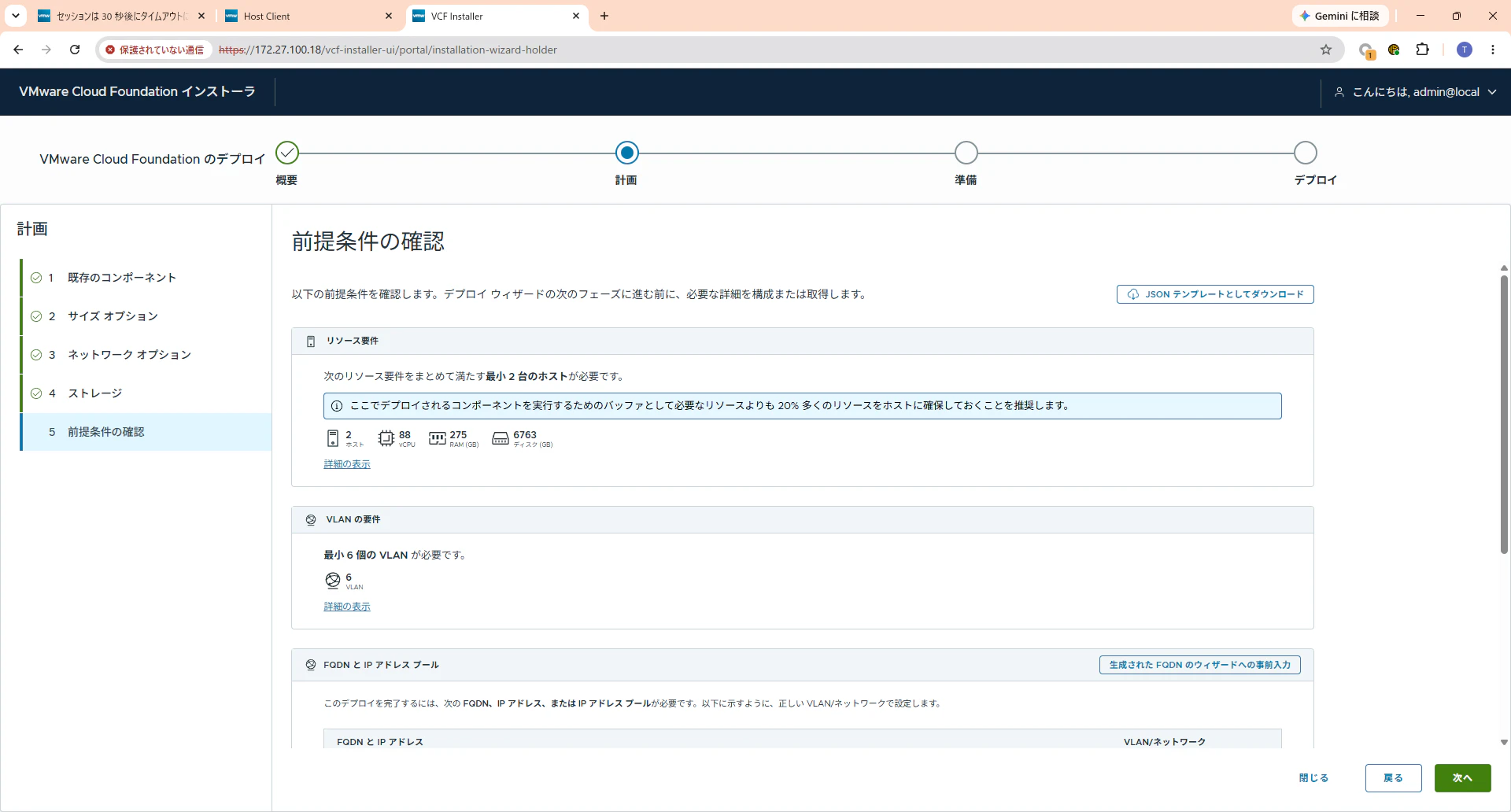
Task: Click the FQDN と IP アドレス column header
Action: [x=380, y=742]
